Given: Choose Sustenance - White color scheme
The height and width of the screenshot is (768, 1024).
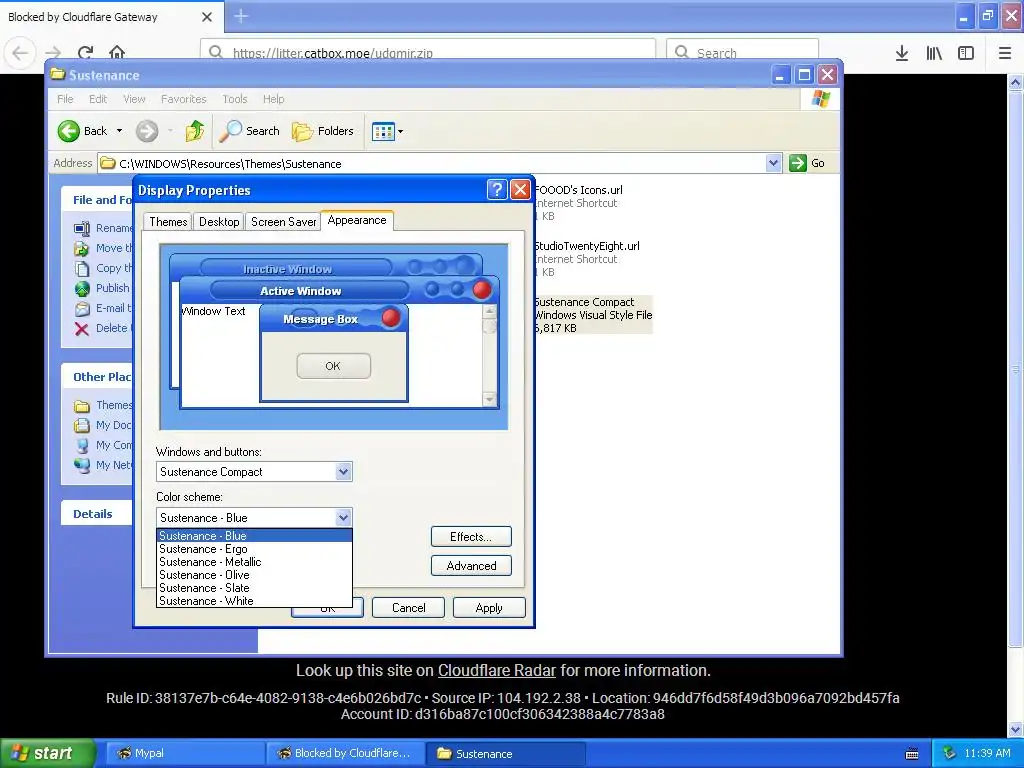Looking at the screenshot, I should pyautogui.click(x=255, y=601).
